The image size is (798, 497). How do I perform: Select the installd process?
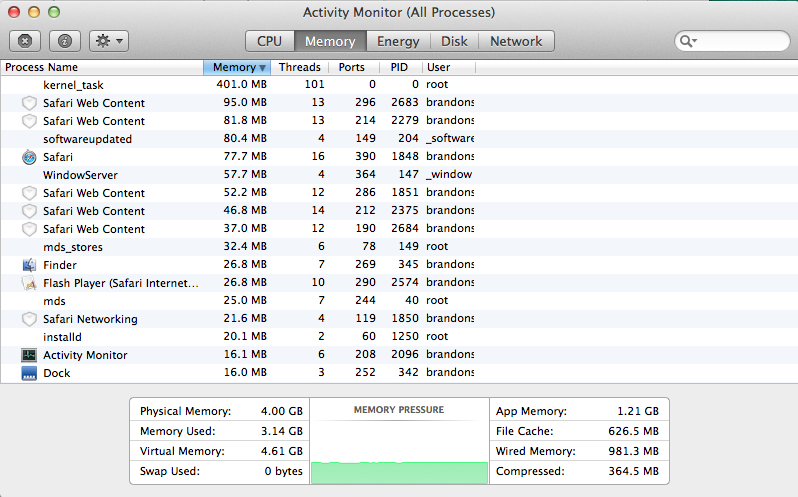point(399,337)
